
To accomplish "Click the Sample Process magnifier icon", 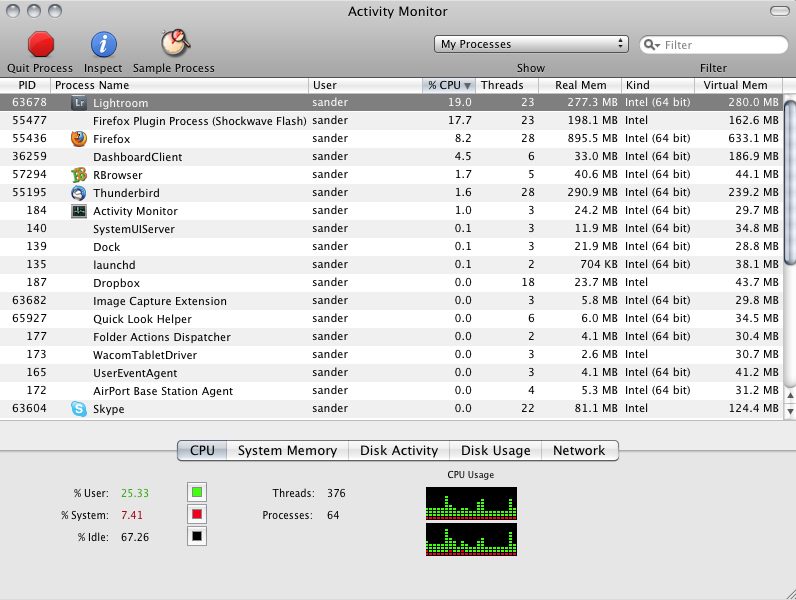I will pyautogui.click(x=176, y=43).
